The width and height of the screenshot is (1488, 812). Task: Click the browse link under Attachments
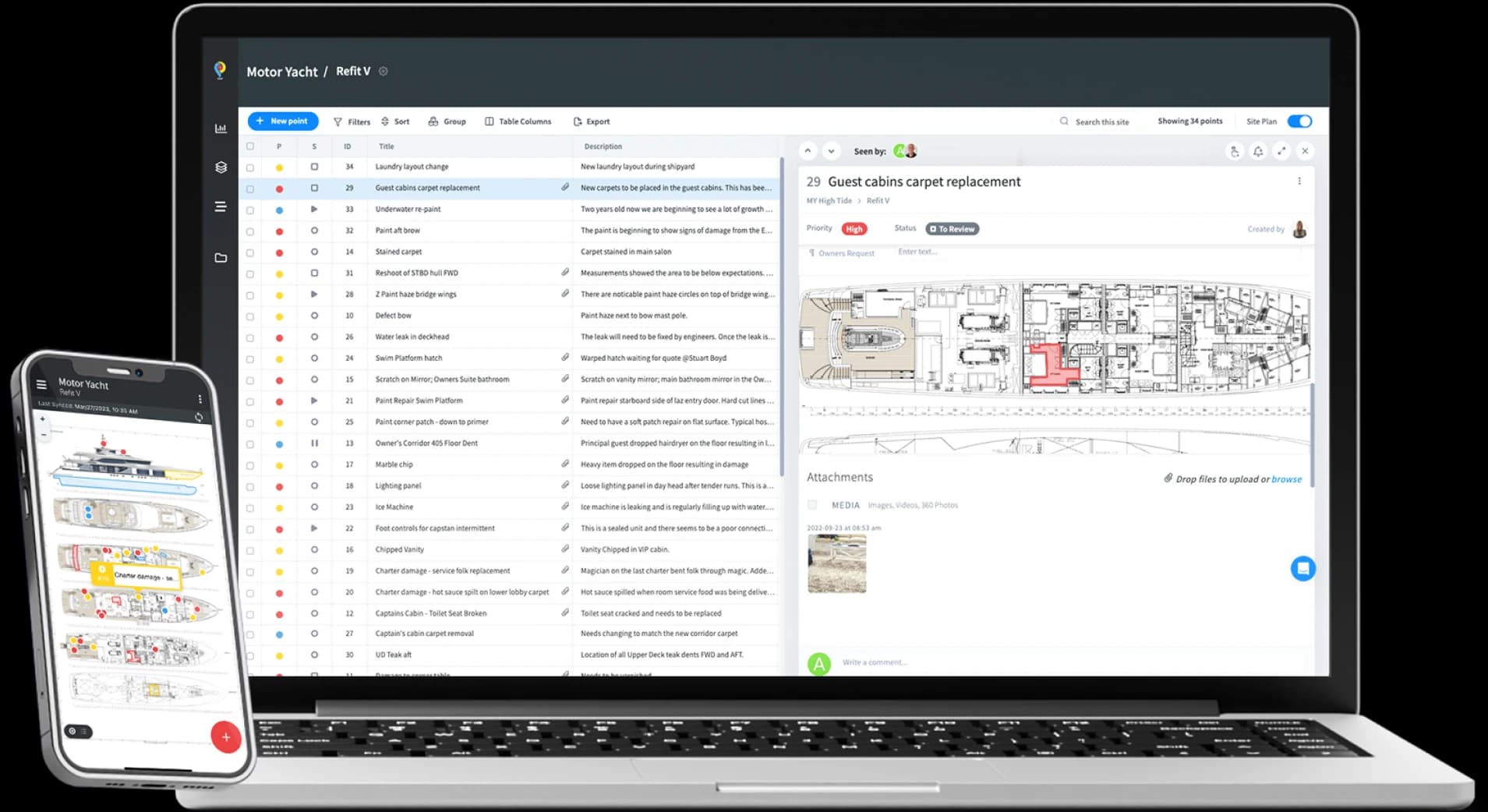tap(1286, 479)
